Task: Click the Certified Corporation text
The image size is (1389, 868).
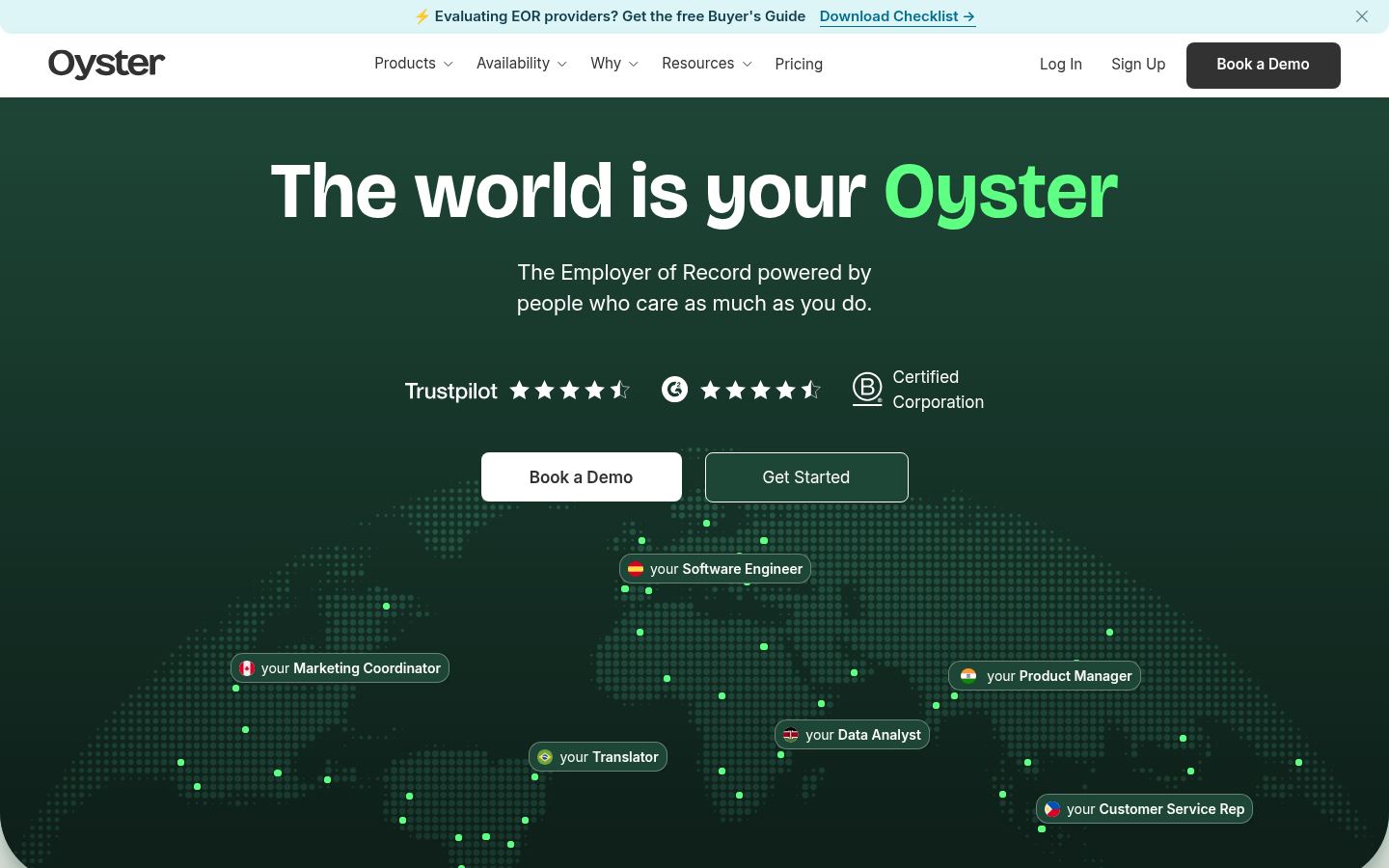Action: click(x=938, y=390)
